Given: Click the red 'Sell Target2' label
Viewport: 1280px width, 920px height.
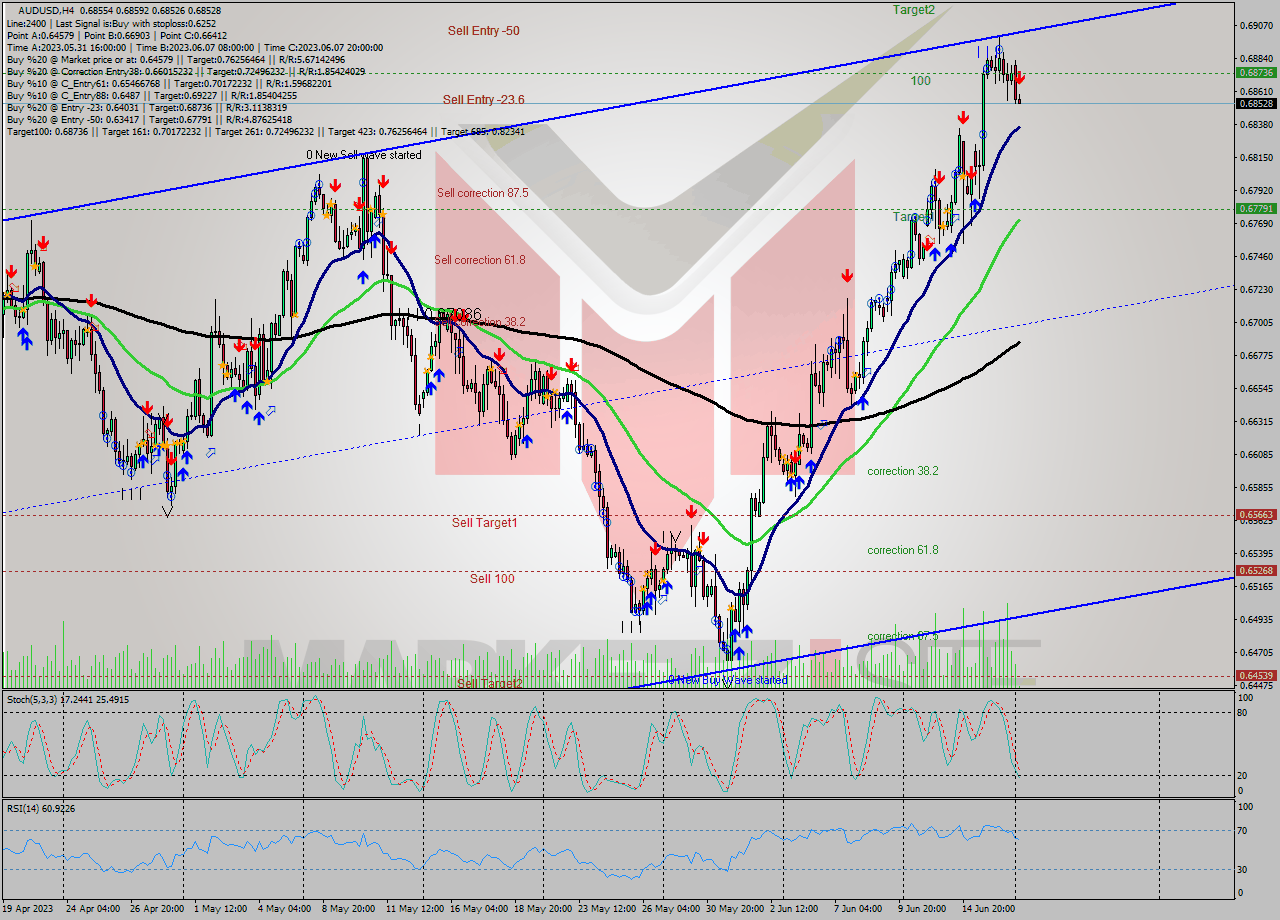Looking at the screenshot, I should pos(489,683).
